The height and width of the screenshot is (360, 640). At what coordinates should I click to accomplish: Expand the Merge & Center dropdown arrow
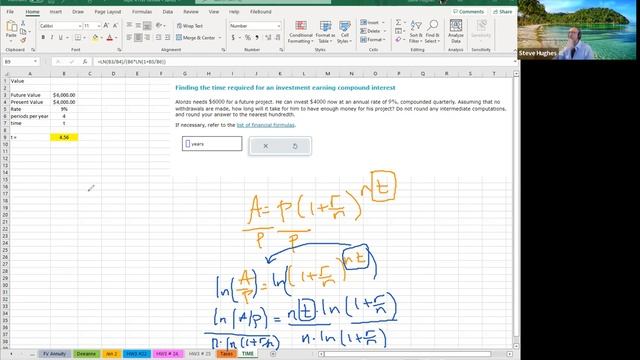(220, 38)
